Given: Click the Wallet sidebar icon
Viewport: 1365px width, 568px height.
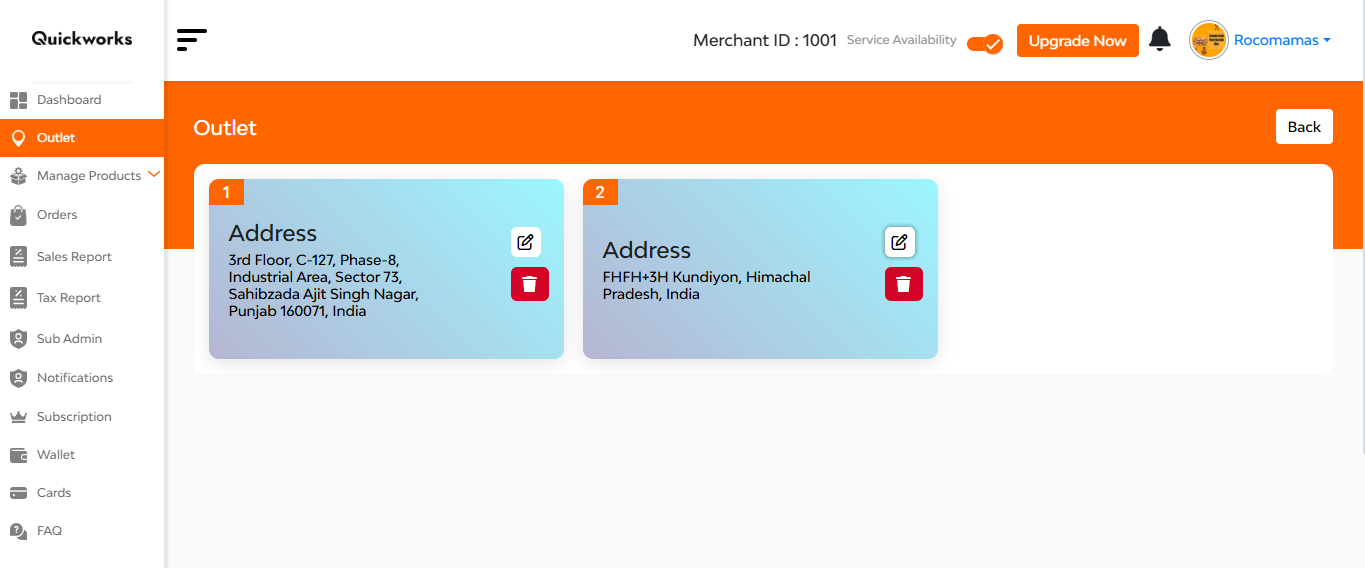Looking at the screenshot, I should point(18,455).
